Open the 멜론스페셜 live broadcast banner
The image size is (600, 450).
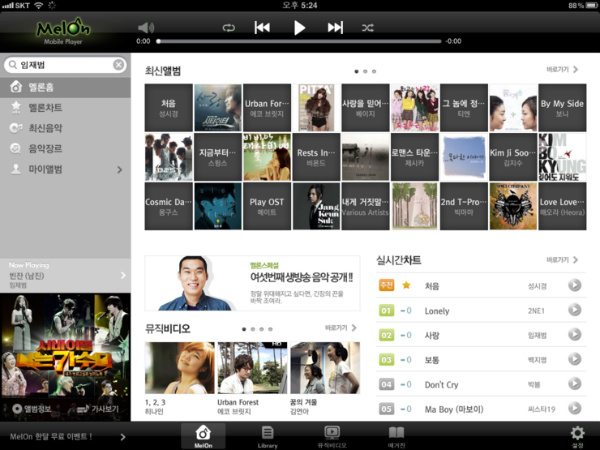tap(252, 283)
